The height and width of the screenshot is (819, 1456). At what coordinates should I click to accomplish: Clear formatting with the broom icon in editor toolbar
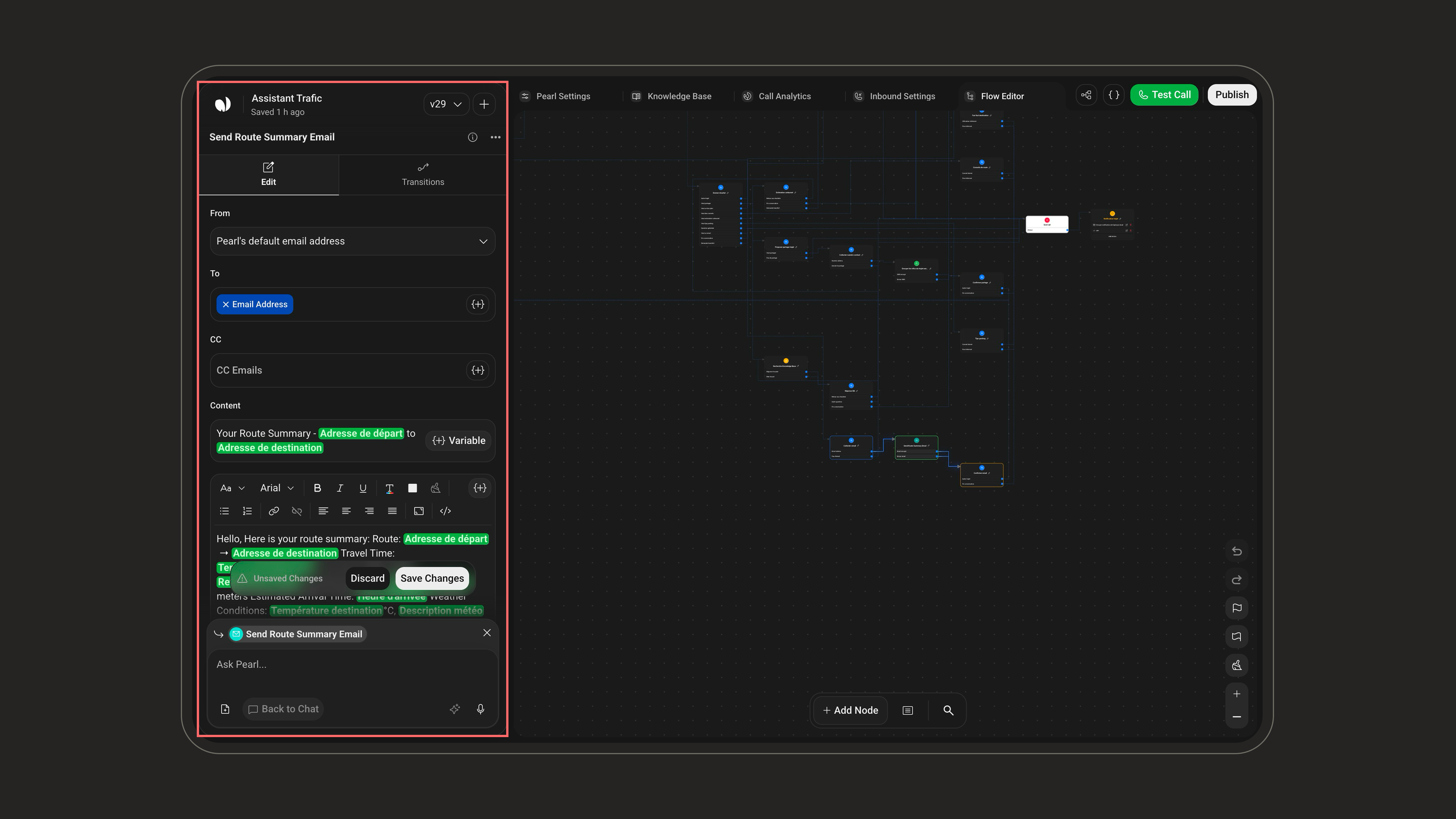[435, 488]
